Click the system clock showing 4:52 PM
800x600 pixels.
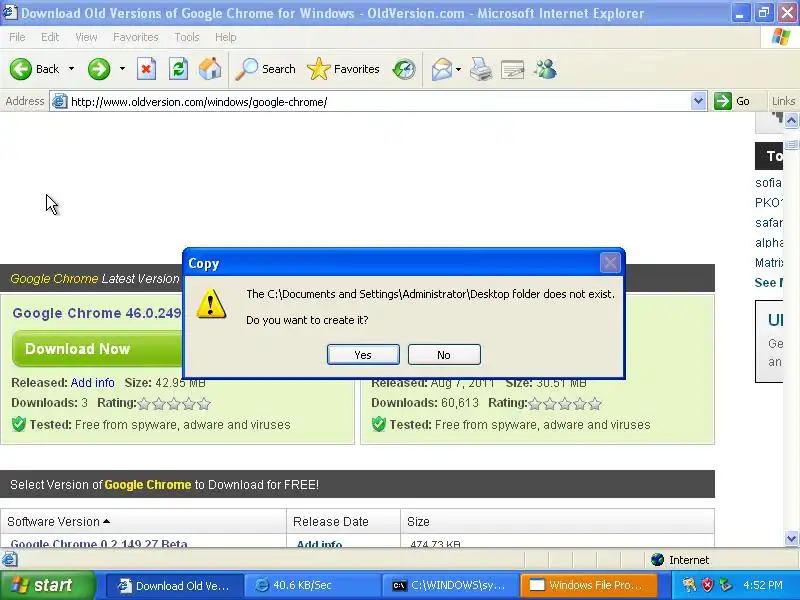(x=763, y=585)
